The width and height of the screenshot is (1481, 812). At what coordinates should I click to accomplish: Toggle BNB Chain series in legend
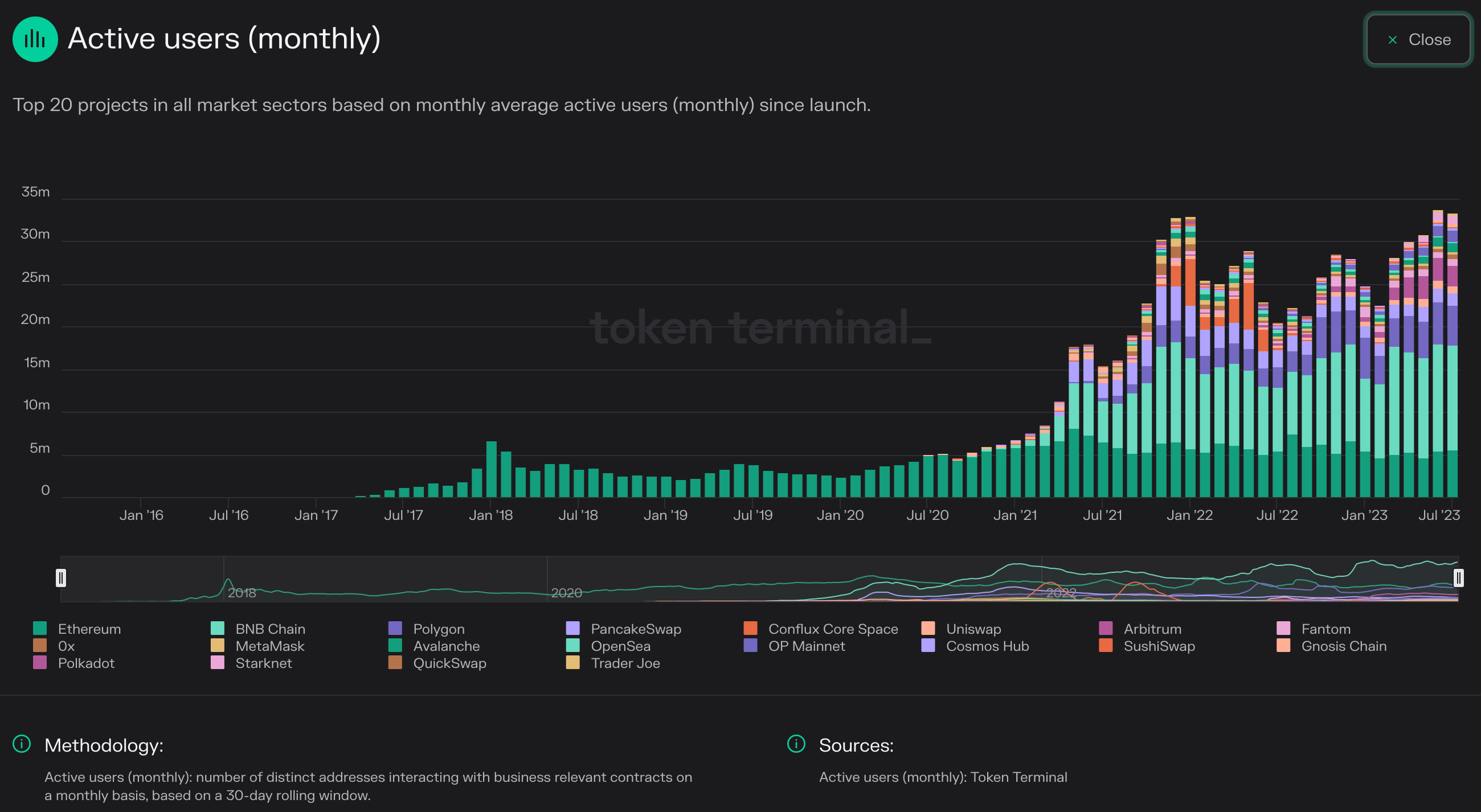(269, 629)
